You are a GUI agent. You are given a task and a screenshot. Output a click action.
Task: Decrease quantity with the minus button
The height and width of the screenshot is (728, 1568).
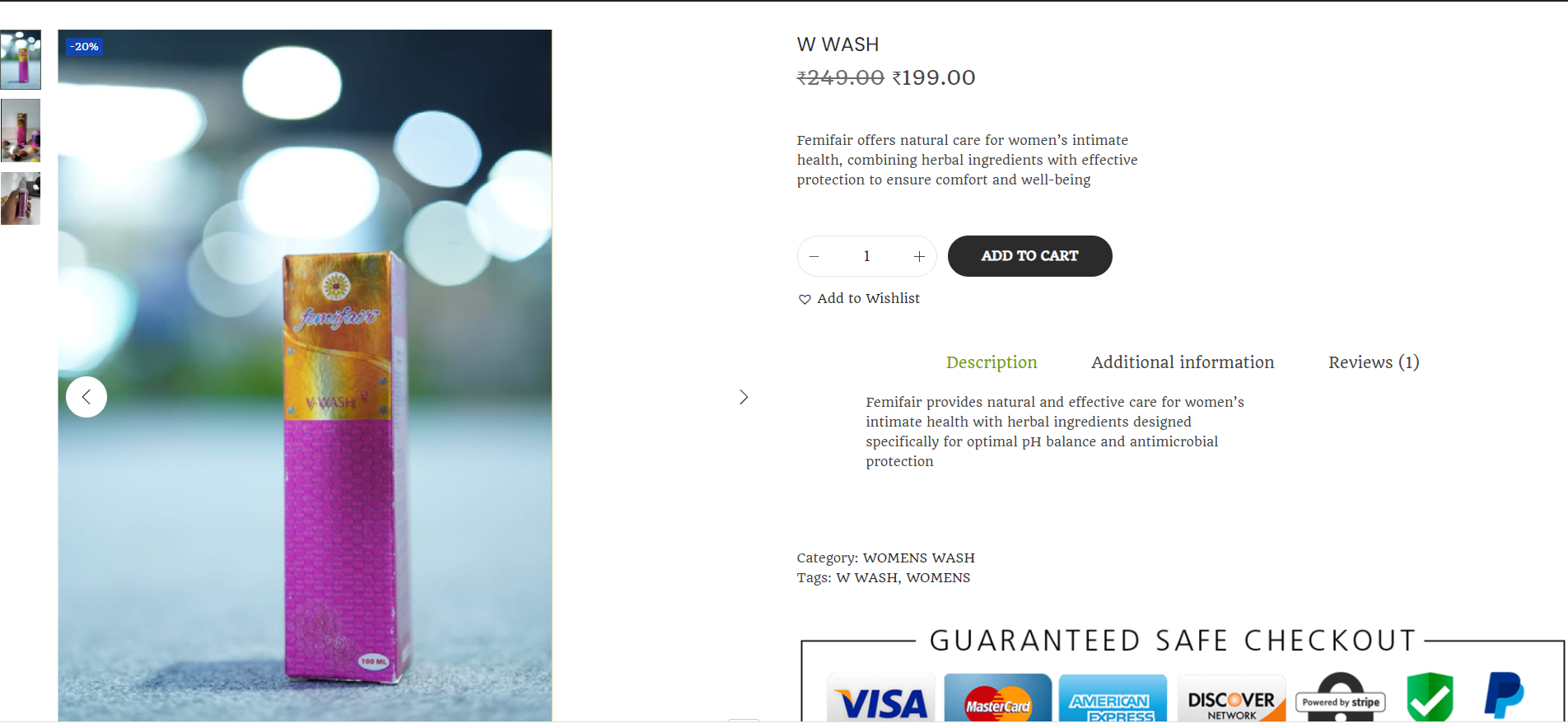click(814, 256)
